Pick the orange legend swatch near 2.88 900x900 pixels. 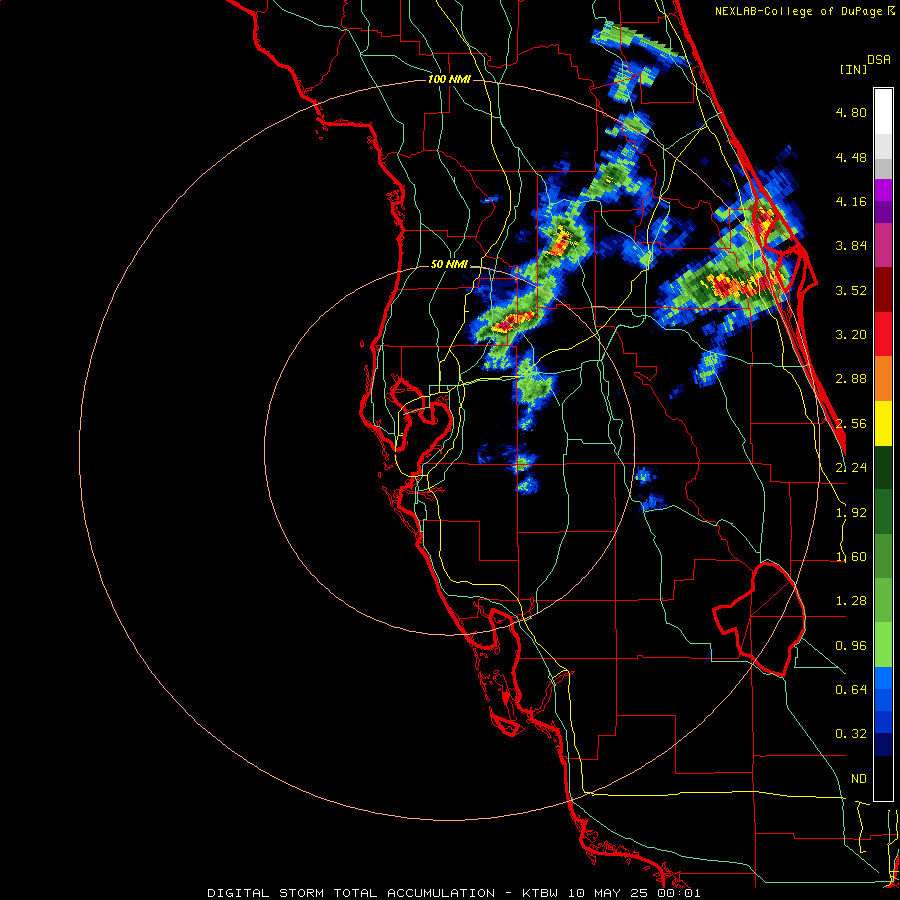(883, 379)
